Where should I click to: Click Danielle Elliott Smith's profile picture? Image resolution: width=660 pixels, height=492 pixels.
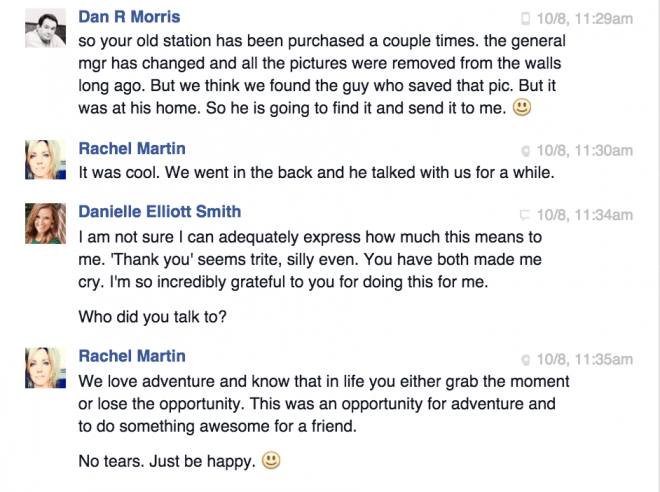click(x=45, y=223)
